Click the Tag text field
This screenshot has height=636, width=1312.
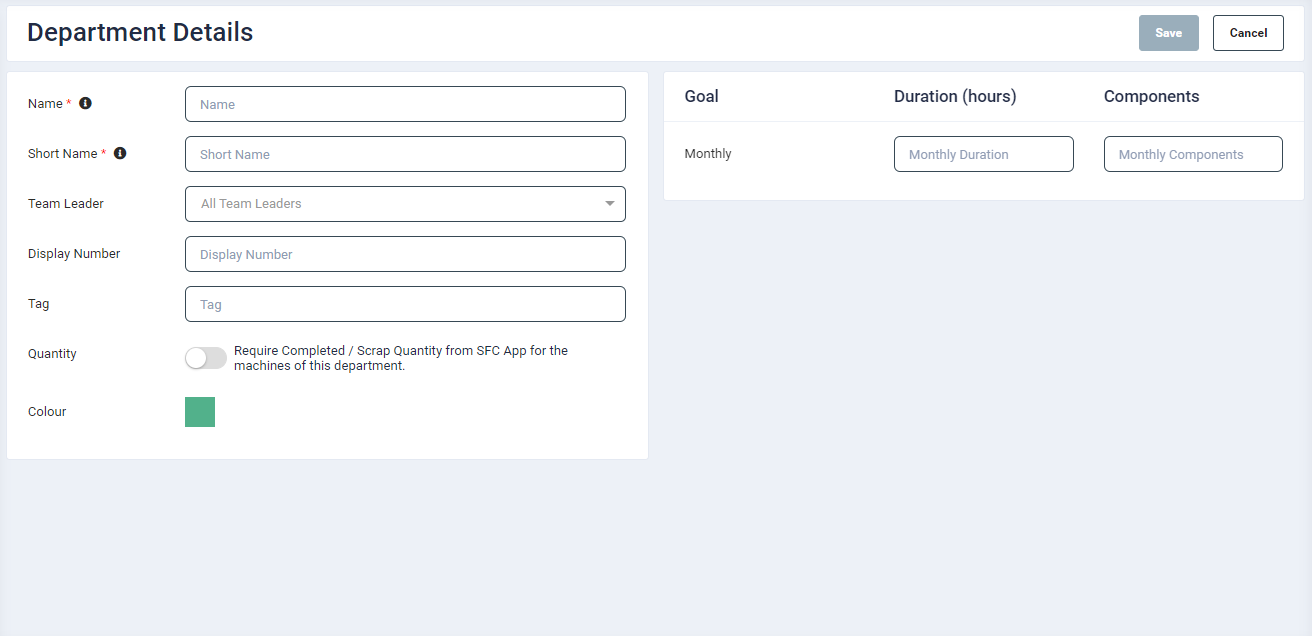pyautogui.click(x=405, y=304)
